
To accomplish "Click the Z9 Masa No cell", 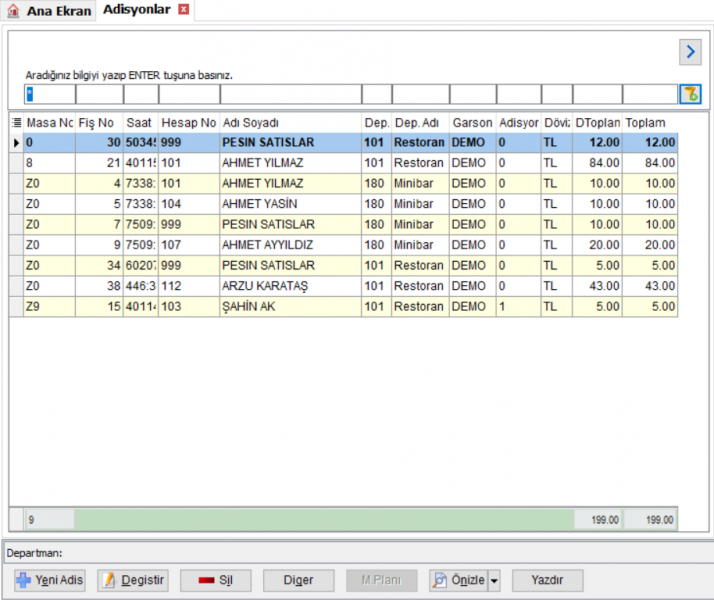I will pos(49,306).
